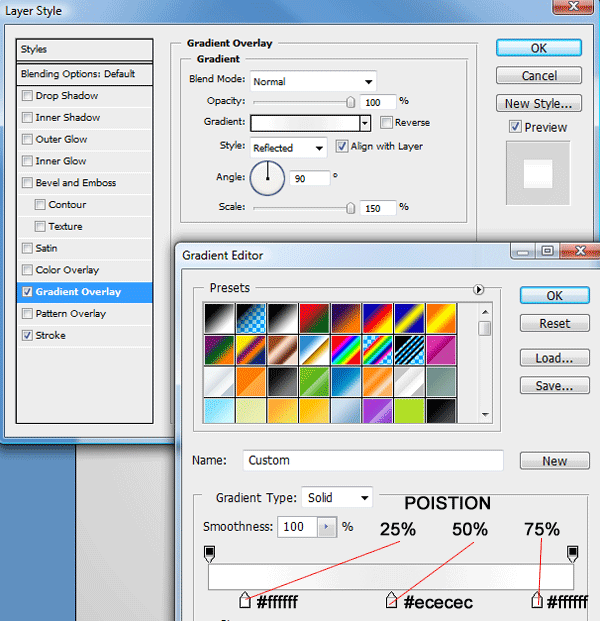Enable the Inner Glow style checkbox
Image resolution: width=600 pixels, height=621 pixels.
(27, 161)
